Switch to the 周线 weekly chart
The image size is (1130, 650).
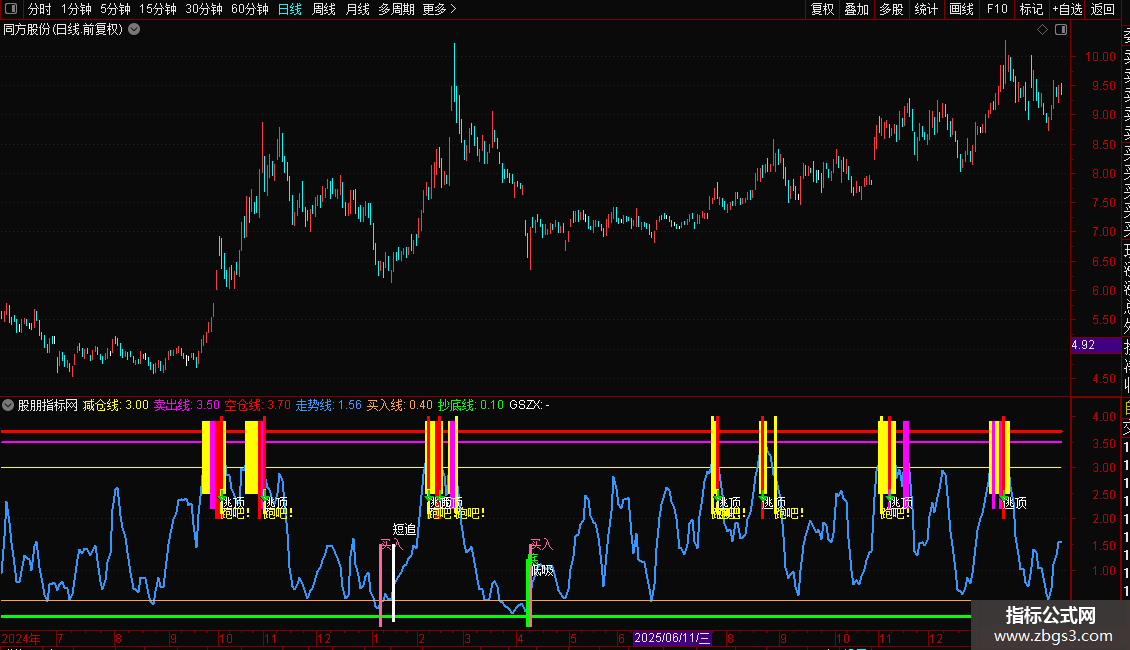tap(323, 9)
